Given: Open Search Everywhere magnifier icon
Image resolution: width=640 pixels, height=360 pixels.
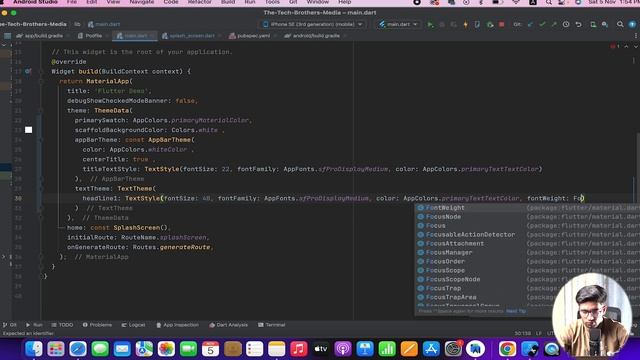Looking at the screenshot, I should 620,24.
